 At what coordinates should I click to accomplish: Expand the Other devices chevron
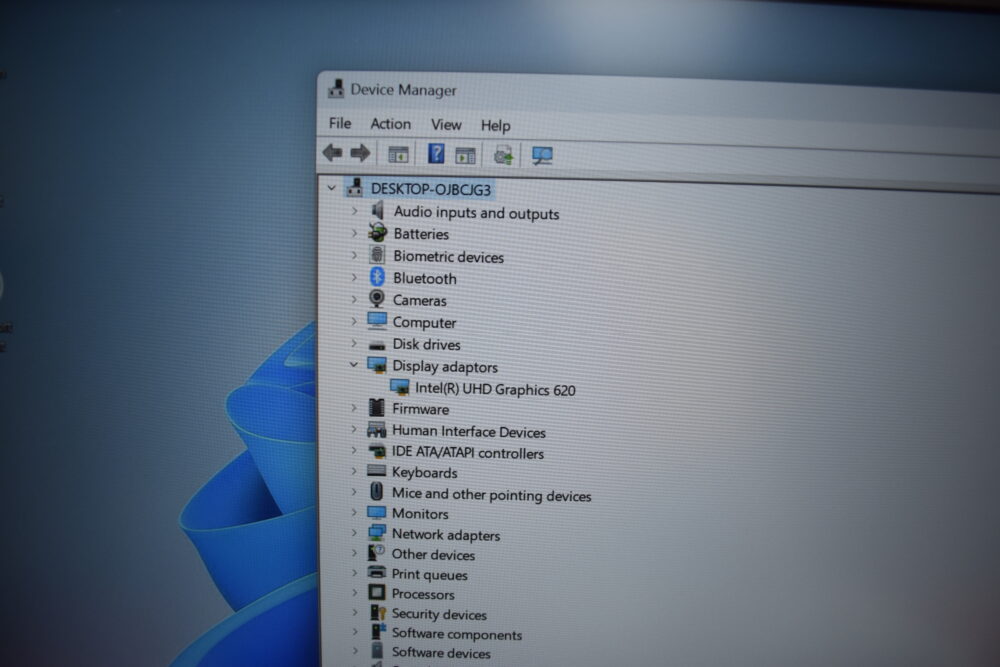point(354,553)
